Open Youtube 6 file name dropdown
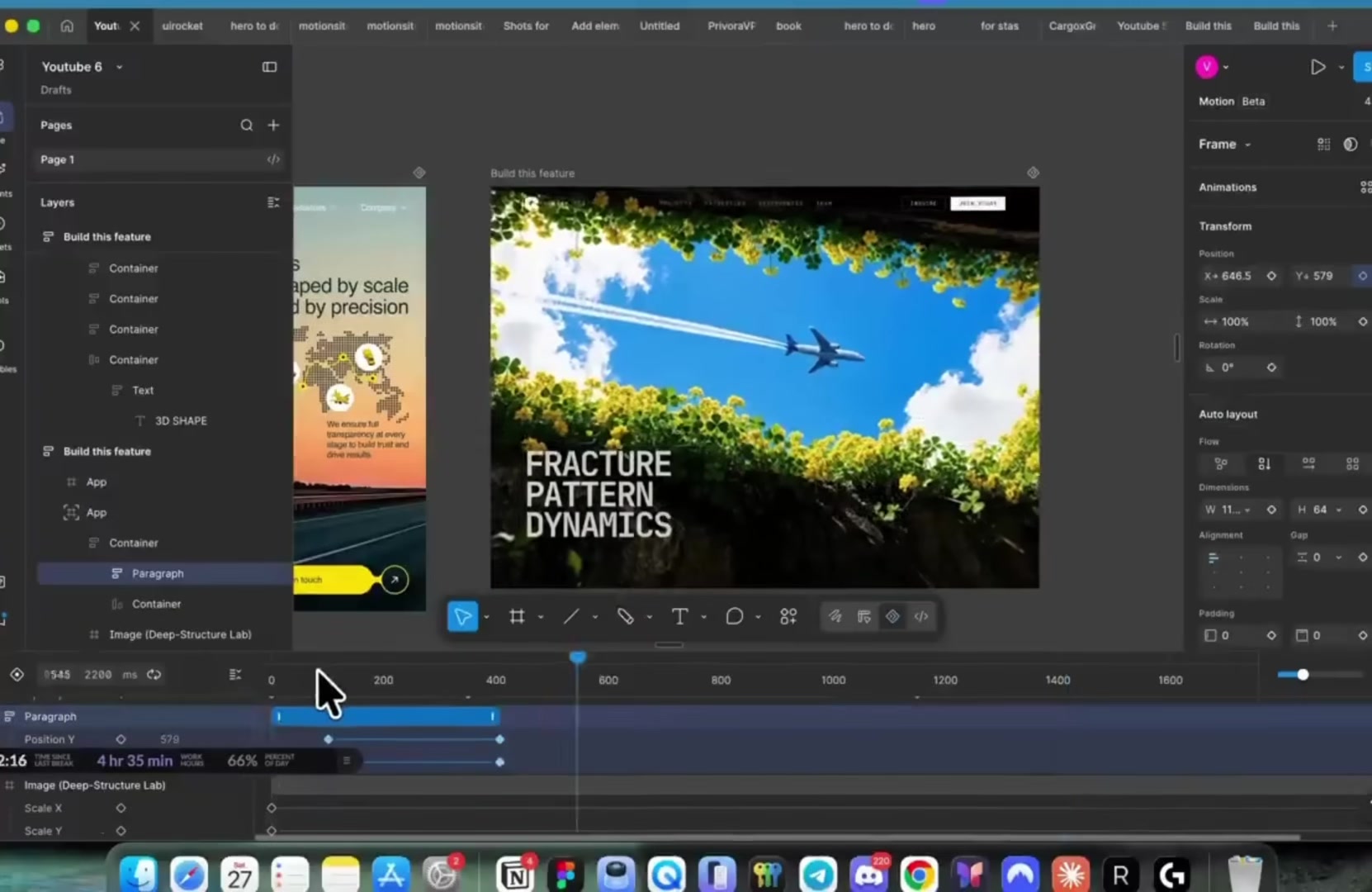This screenshot has width=1372, height=892. click(x=119, y=67)
